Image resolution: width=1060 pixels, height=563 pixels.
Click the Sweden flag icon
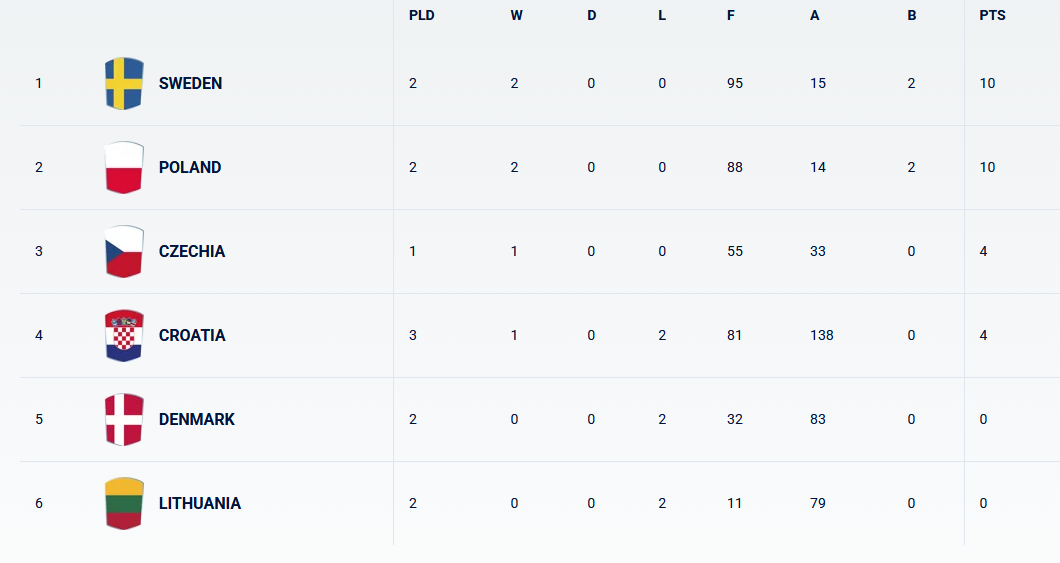point(124,83)
